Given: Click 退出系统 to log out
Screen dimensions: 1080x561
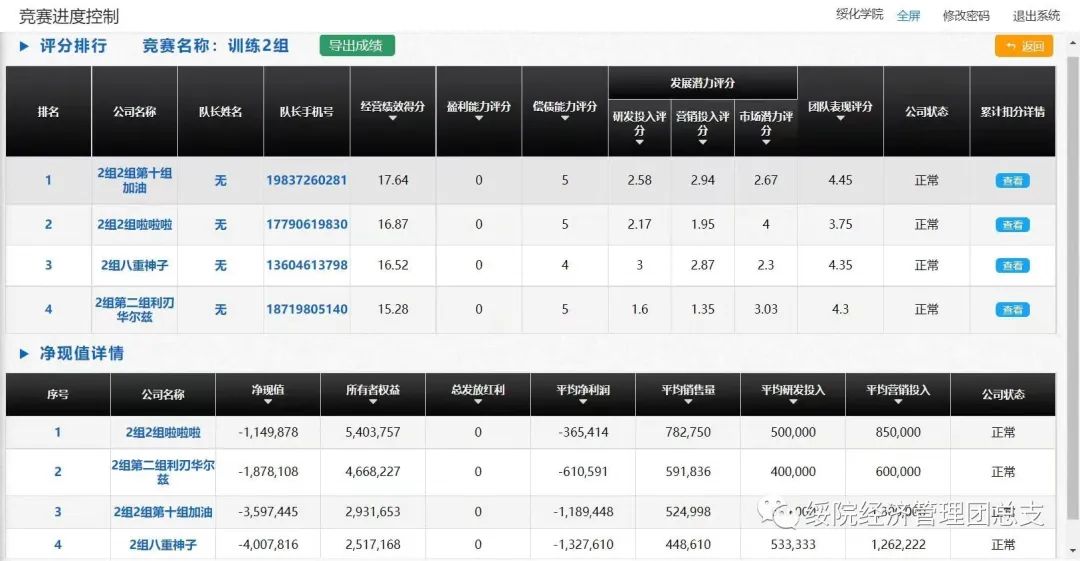Looking at the screenshot, I should tap(1036, 16).
